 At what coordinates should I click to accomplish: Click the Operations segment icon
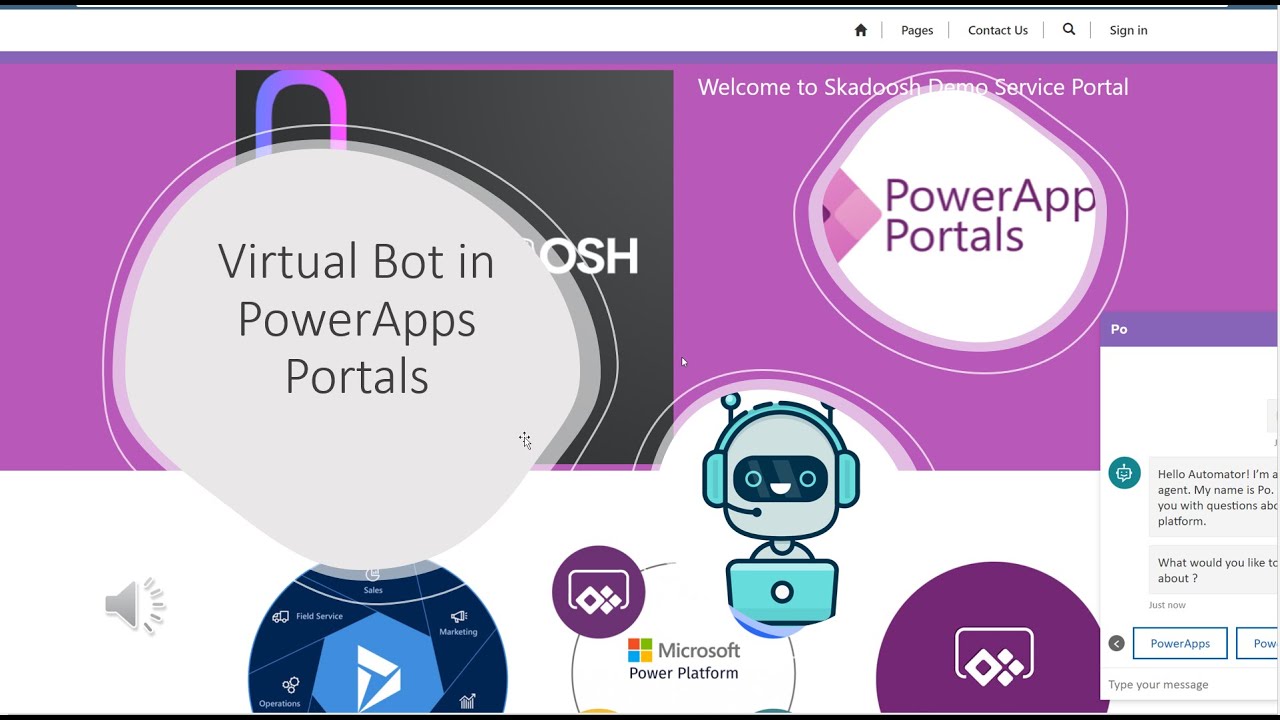pyautogui.click(x=290, y=685)
